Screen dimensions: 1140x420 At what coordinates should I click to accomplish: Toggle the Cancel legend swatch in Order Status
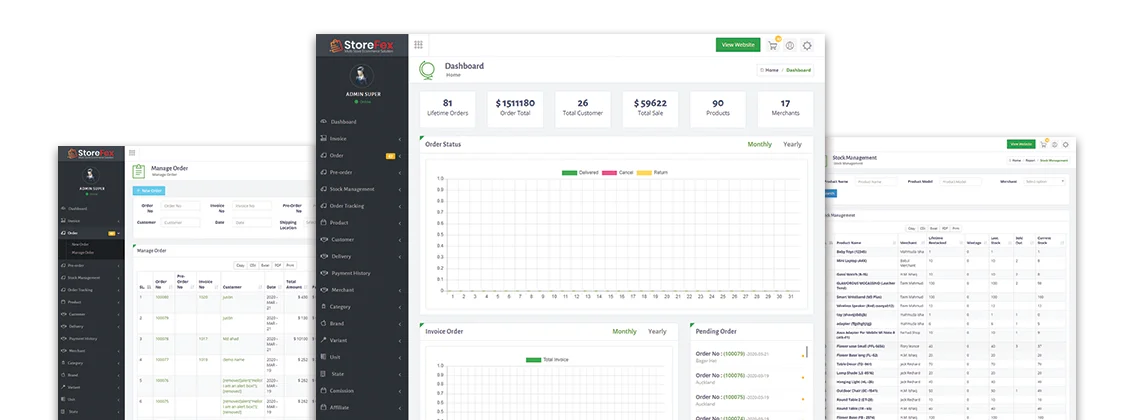click(609, 173)
